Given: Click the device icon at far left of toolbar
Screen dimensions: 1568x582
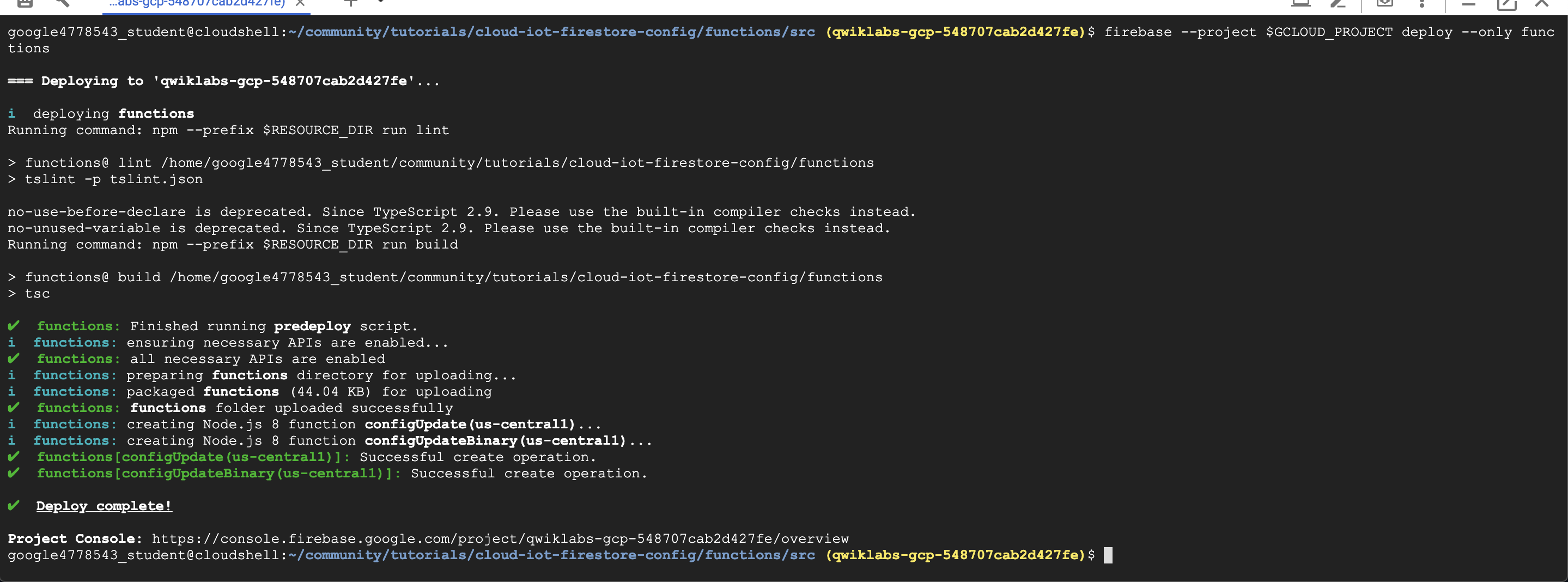Looking at the screenshot, I should pos(26,5).
